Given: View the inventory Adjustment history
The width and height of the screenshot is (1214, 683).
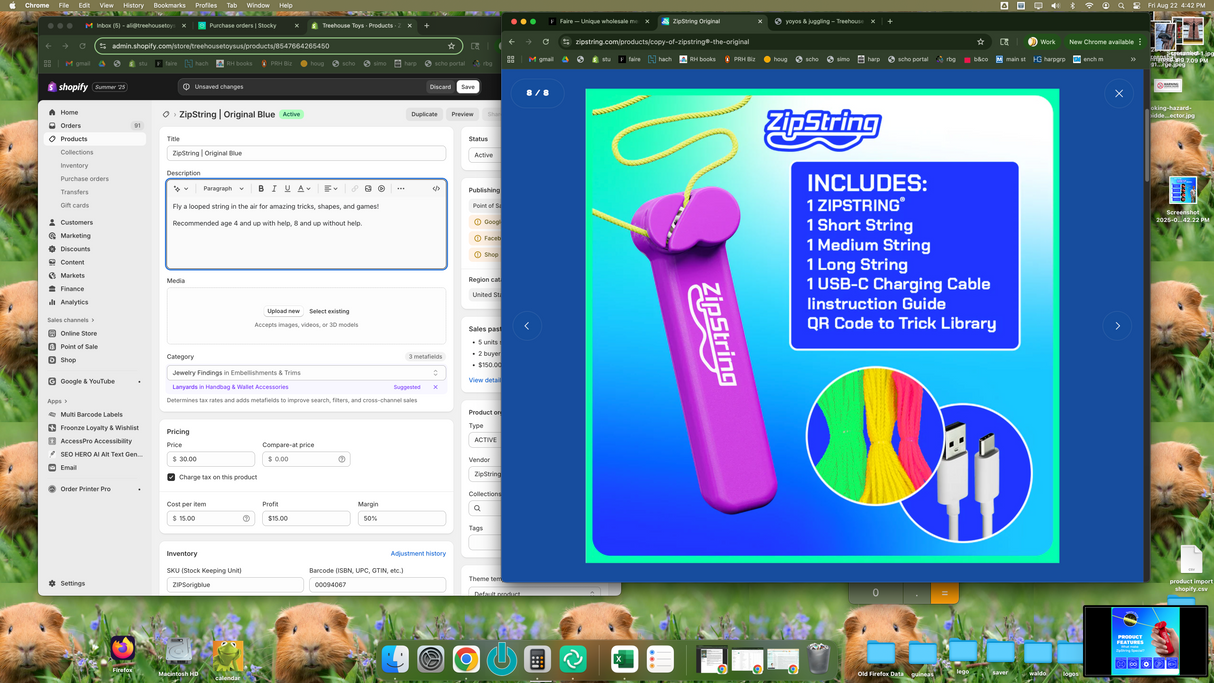Looking at the screenshot, I should click(420, 553).
